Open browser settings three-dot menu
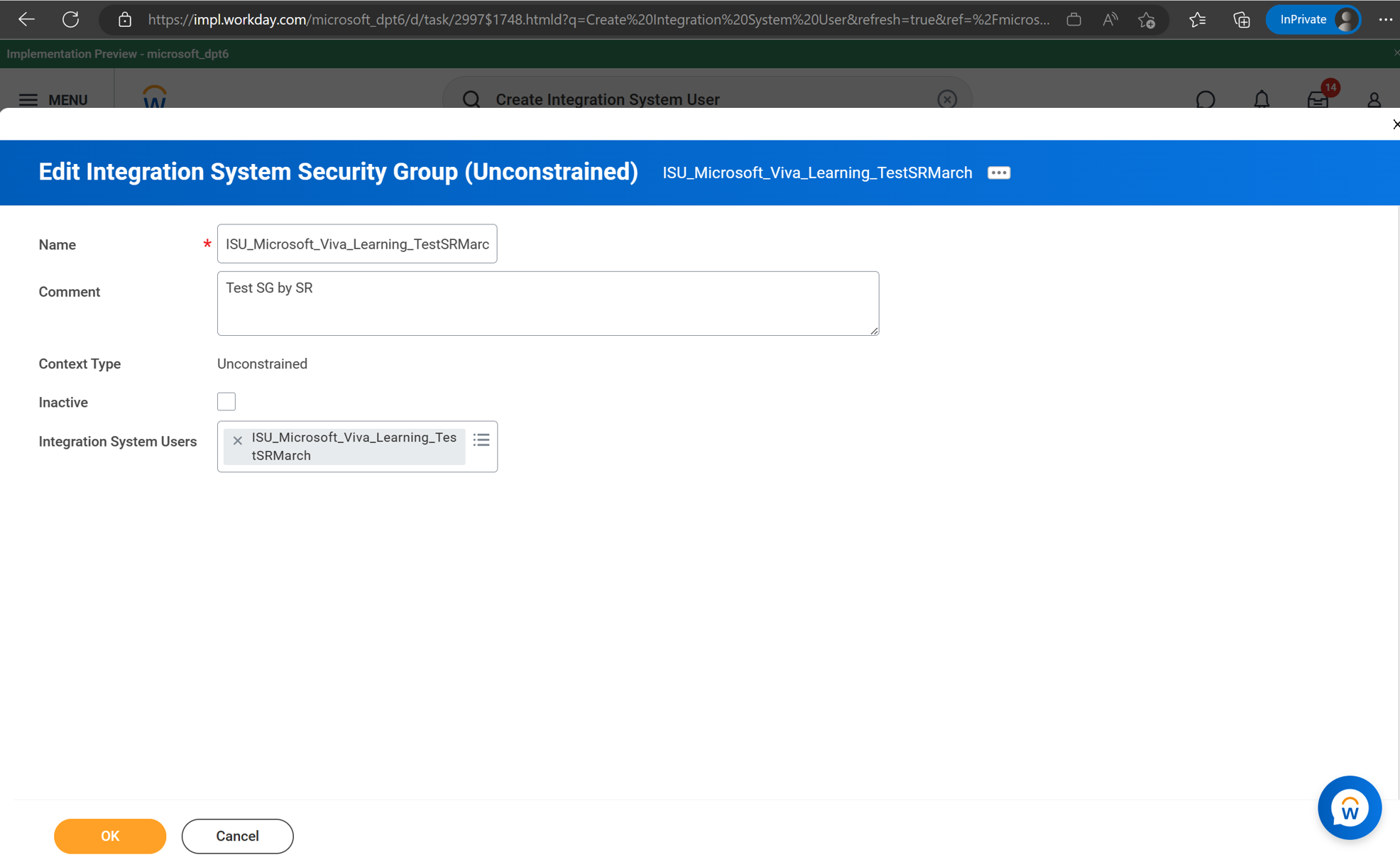Screen dimensions: 1400x867 click(x=1385, y=20)
